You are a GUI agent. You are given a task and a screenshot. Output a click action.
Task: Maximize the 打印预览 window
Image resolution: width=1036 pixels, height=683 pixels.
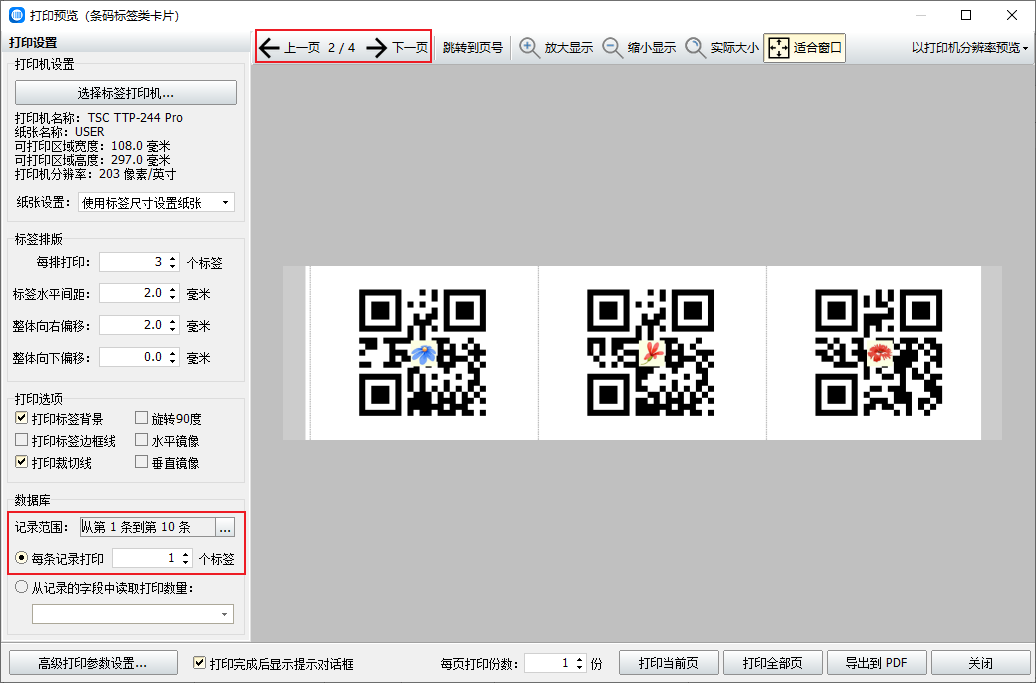pos(966,15)
